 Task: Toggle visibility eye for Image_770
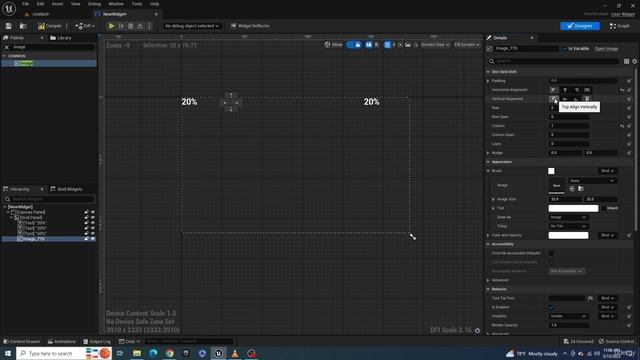coord(93,239)
